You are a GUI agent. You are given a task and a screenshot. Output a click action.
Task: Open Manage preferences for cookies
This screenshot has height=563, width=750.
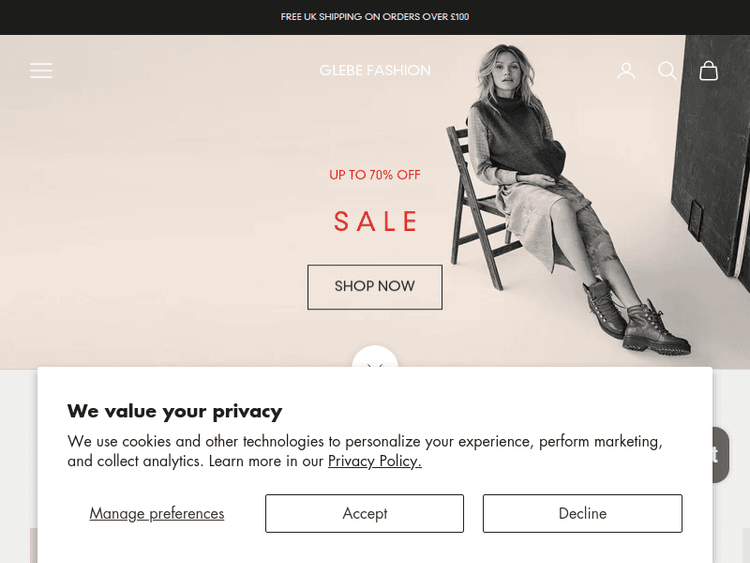tap(157, 513)
